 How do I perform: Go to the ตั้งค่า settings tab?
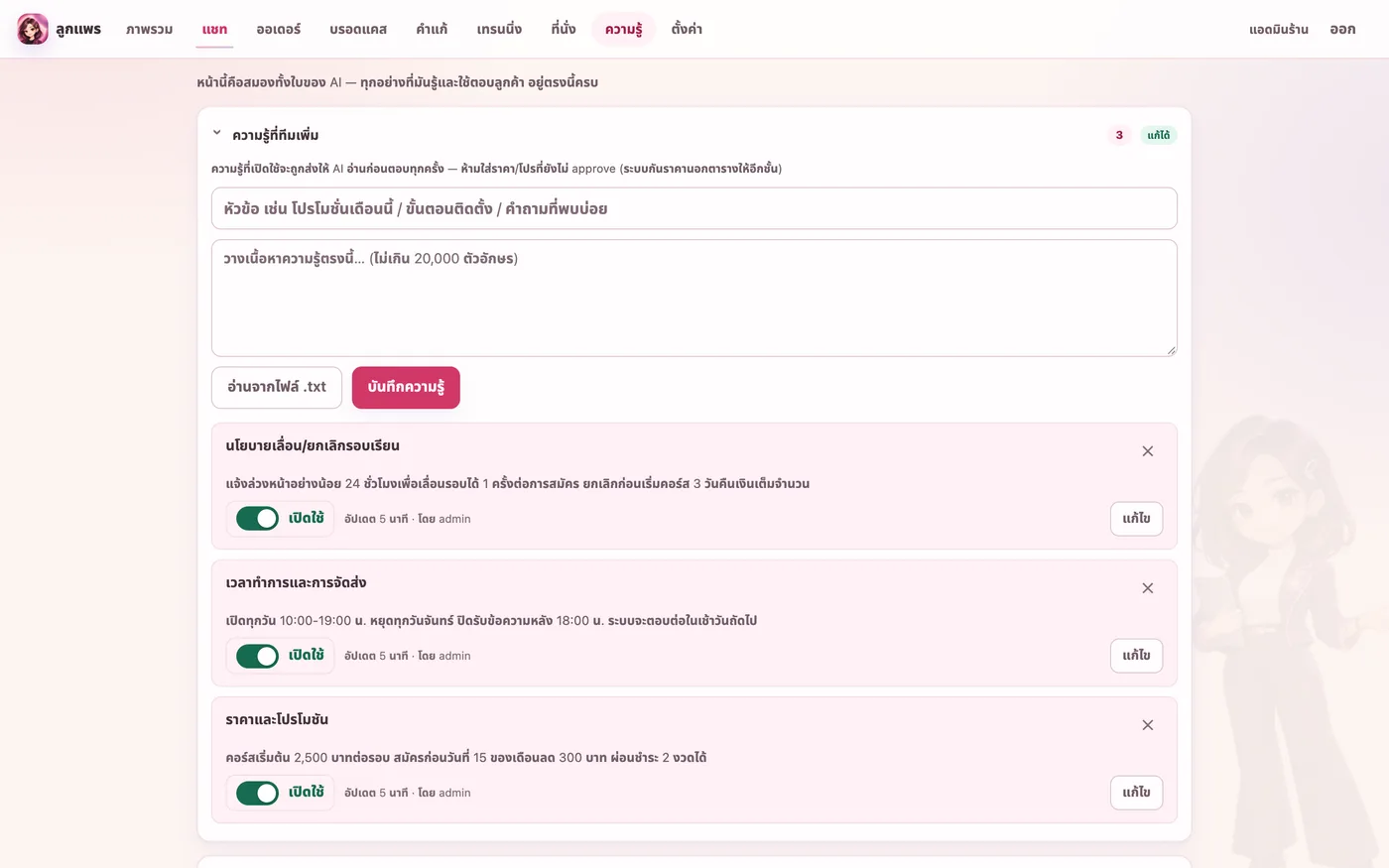click(687, 29)
